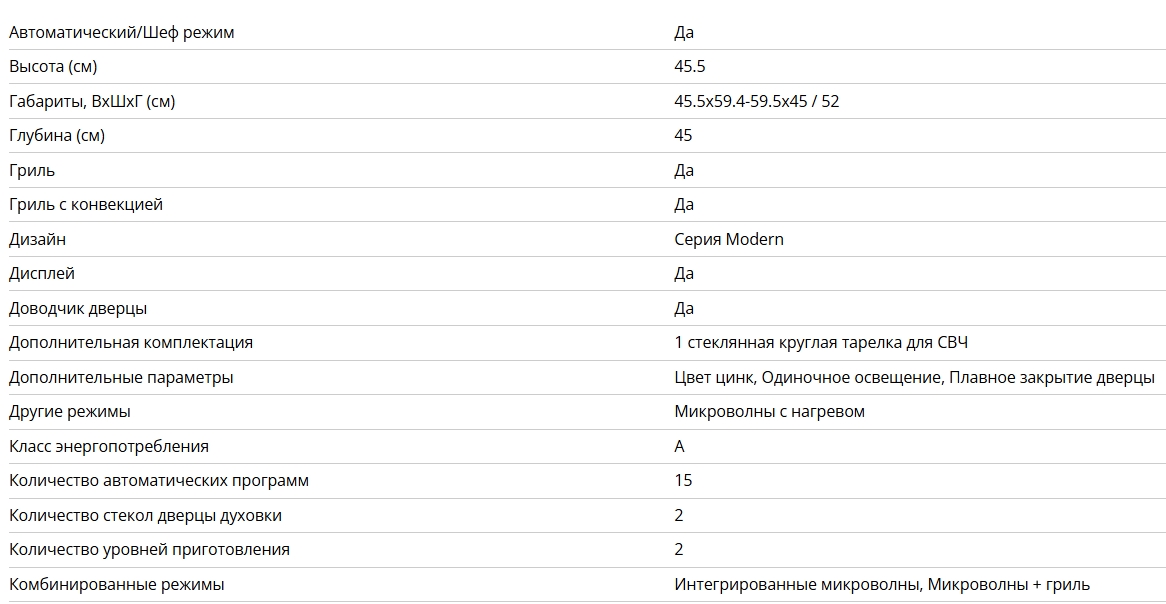This screenshot has width=1166, height=604.
Task: Click the 'Класс энергопотребления' label
Action: (x=109, y=446)
